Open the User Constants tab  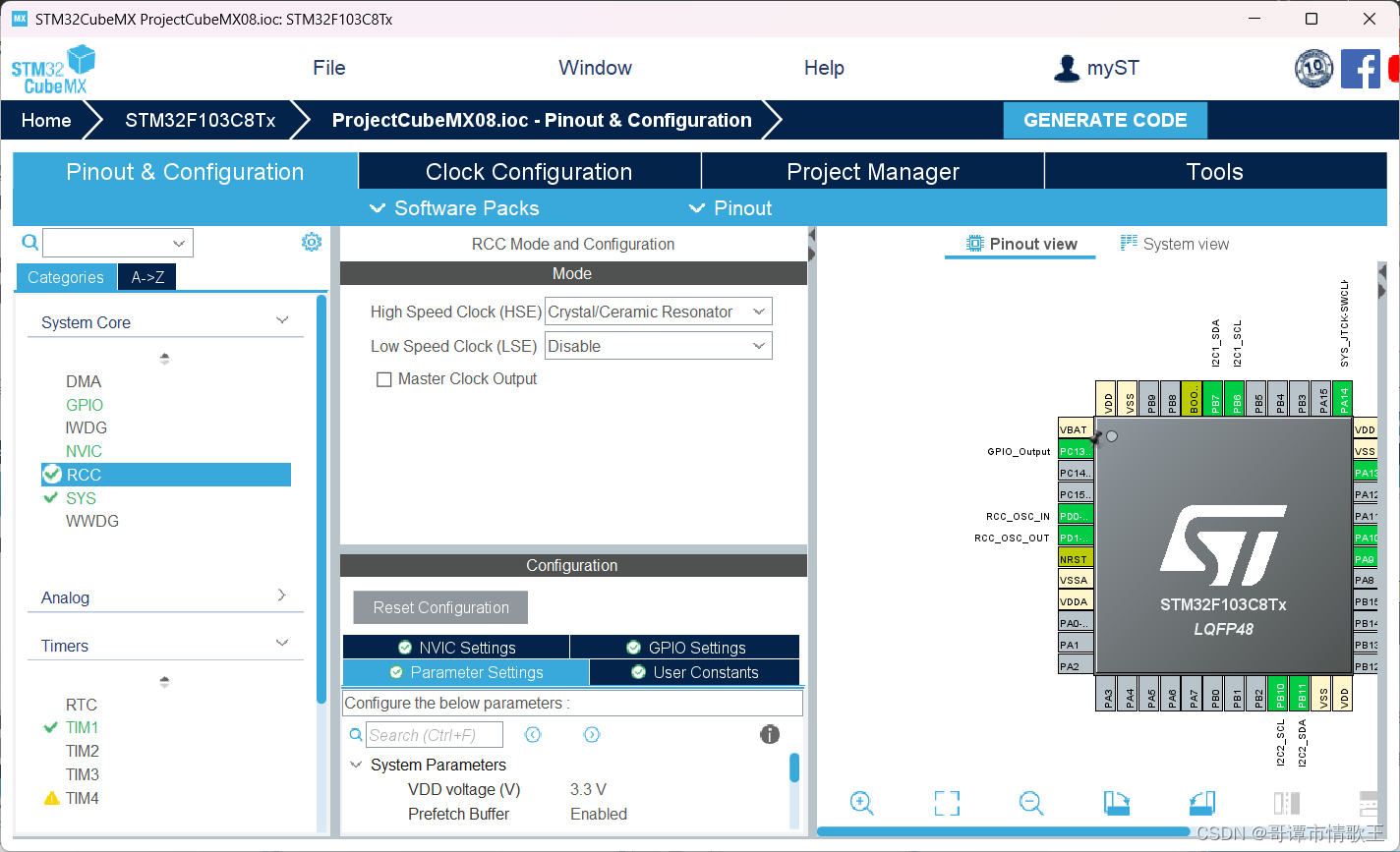coord(694,672)
